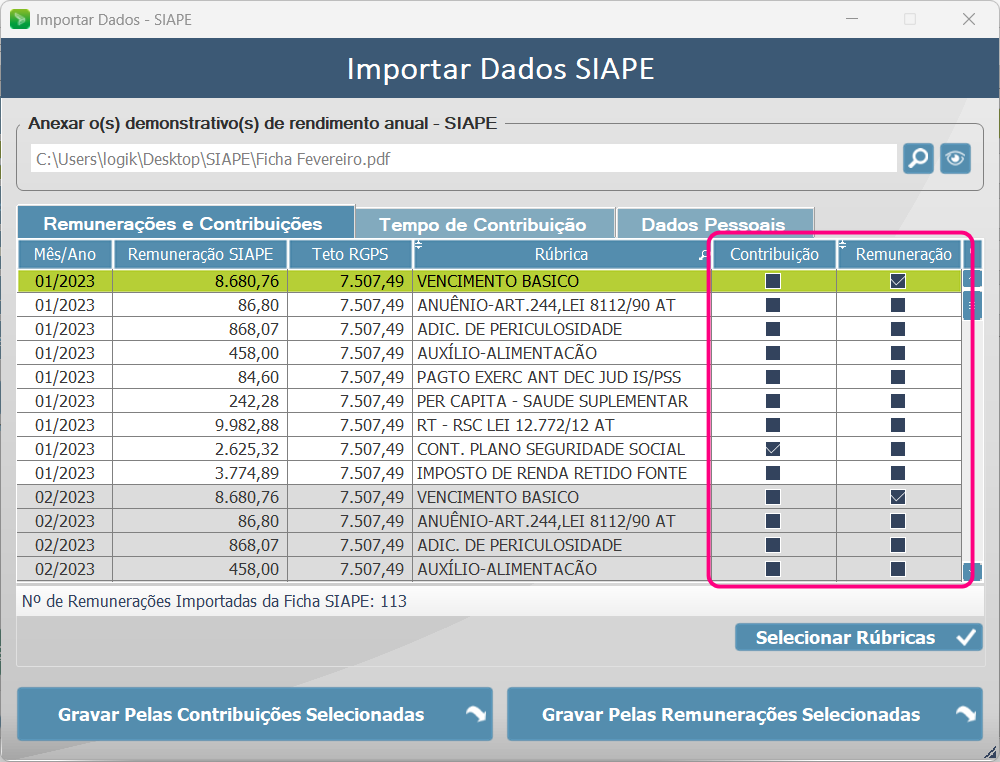Viewport: 1000px width, 762px height.
Task: Check Contribuição for 02/2023 ADIC. DE PERICULOSIDADE
Action: (773, 545)
